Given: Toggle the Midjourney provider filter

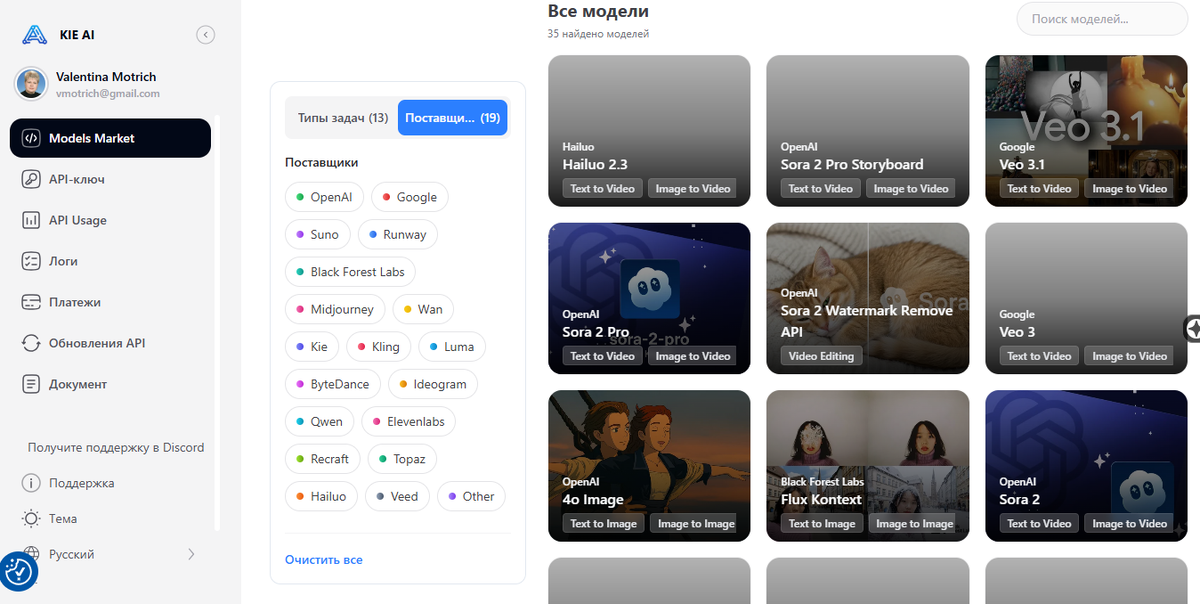Looking at the screenshot, I should tap(335, 309).
